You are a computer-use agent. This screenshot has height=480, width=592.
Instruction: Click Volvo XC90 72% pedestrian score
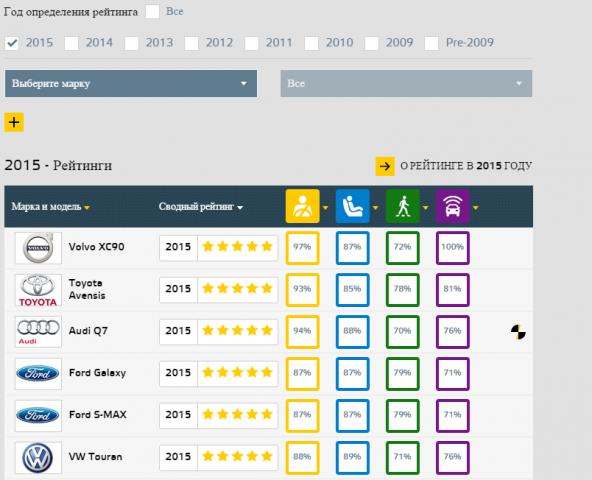pyautogui.click(x=402, y=248)
